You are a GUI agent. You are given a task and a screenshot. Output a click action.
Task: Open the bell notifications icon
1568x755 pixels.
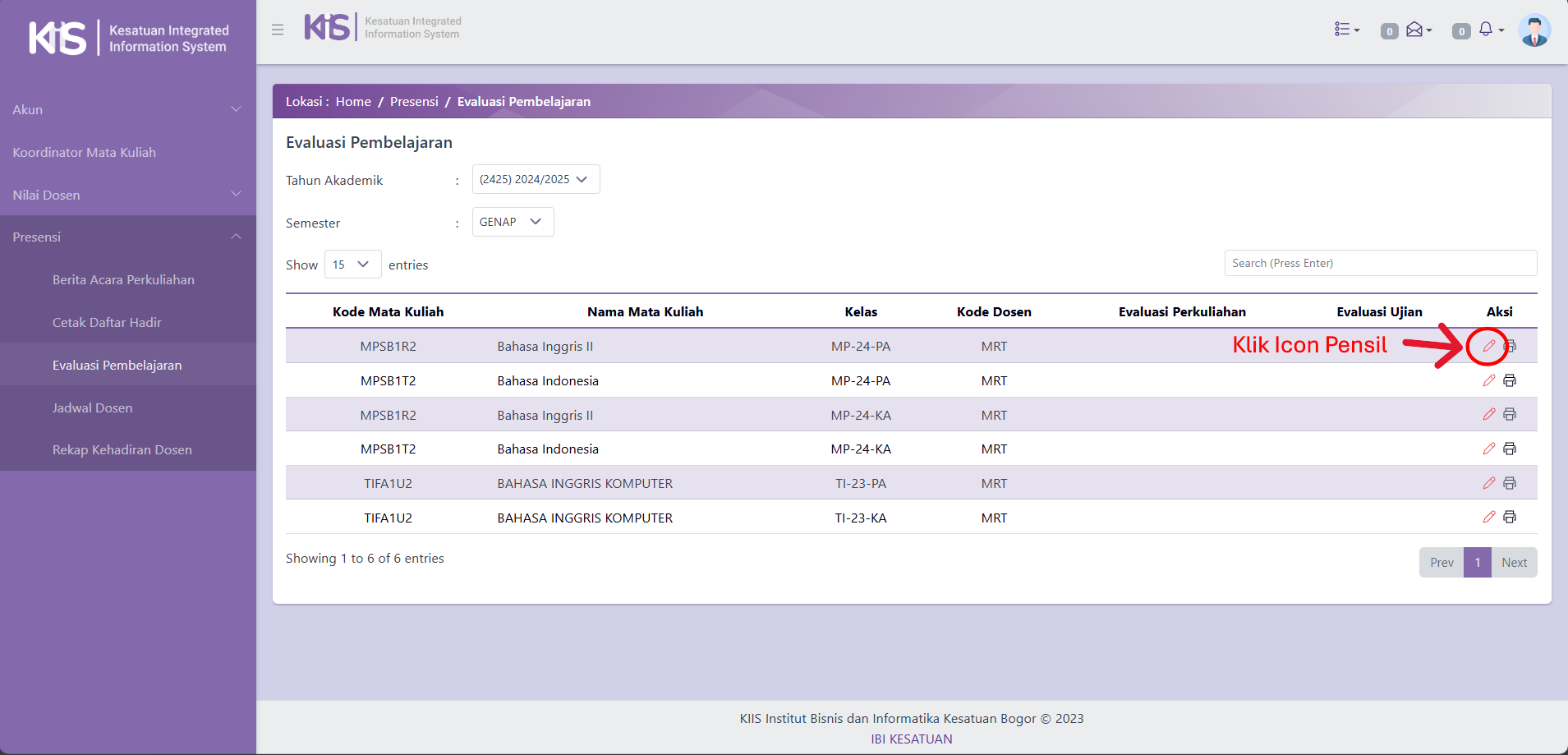click(1489, 30)
